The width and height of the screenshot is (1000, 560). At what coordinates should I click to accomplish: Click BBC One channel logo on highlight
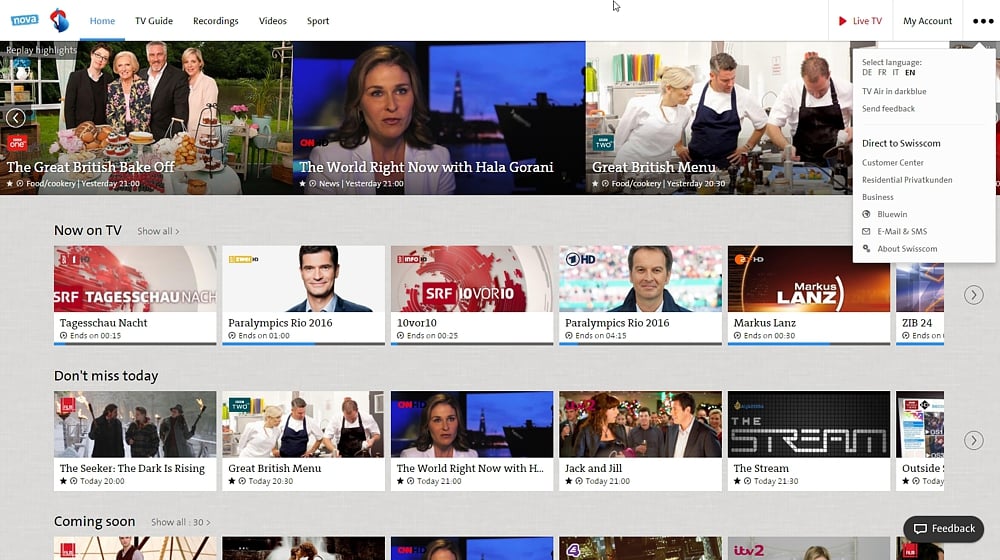(17, 143)
